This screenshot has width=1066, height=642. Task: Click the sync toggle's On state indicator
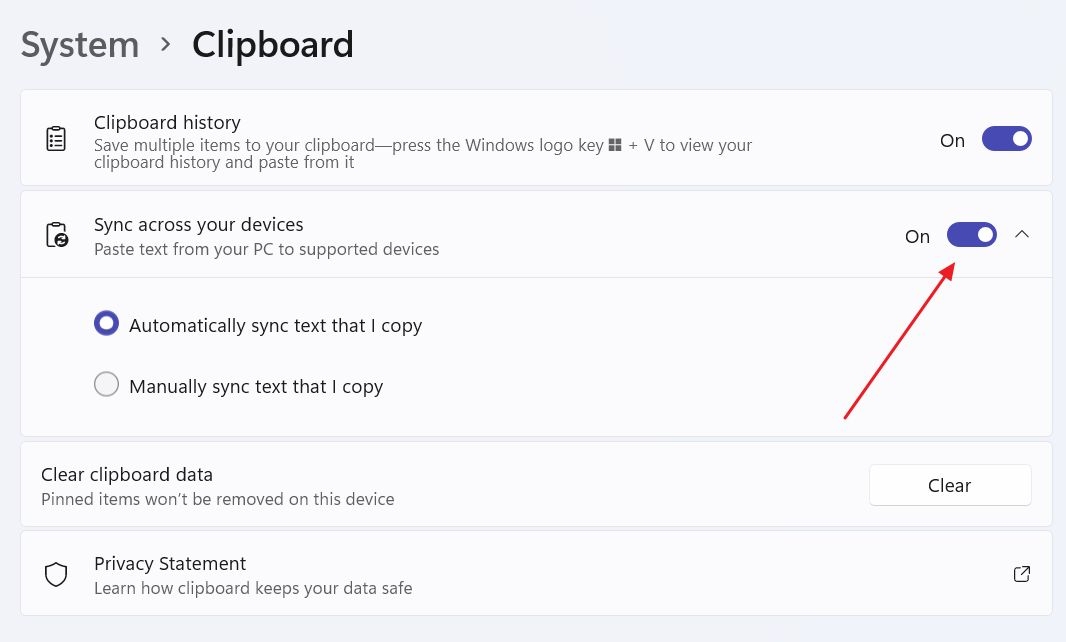(x=917, y=236)
